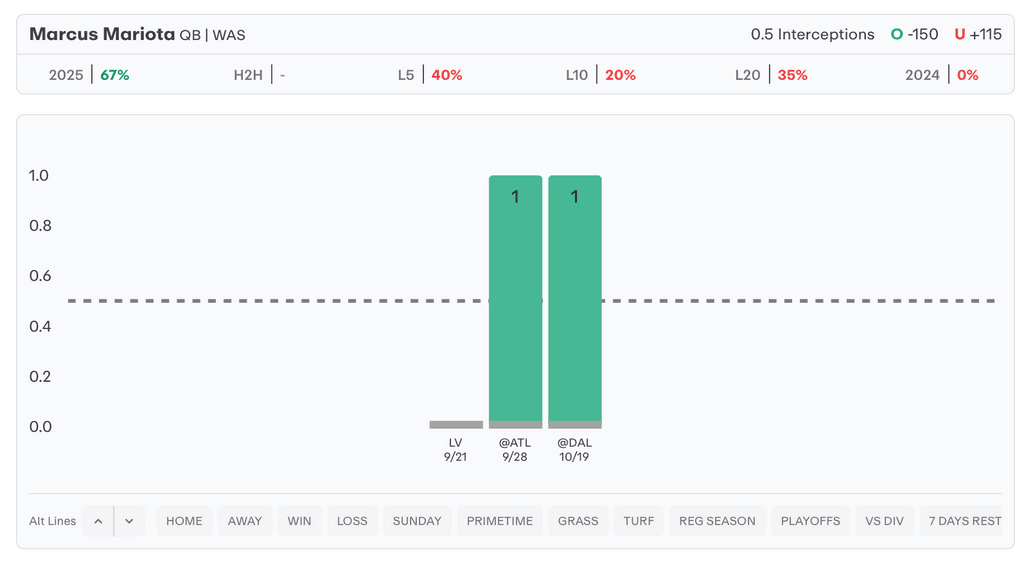Select the @DAL 10/19 green bar
The image size is (1024, 567).
point(575,300)
